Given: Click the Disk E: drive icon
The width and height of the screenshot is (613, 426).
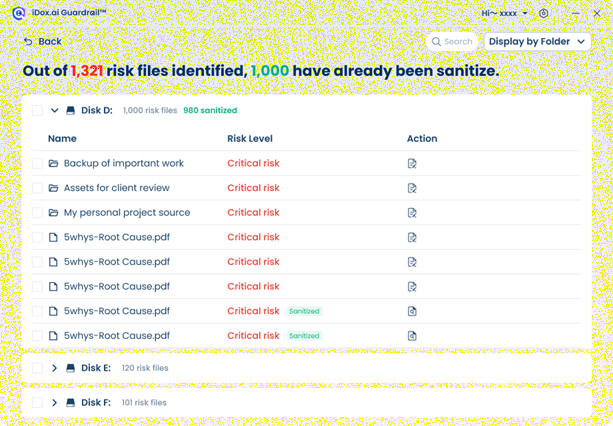Looking at the screenshot, I should pyautogui.click(x=70, y=368).
